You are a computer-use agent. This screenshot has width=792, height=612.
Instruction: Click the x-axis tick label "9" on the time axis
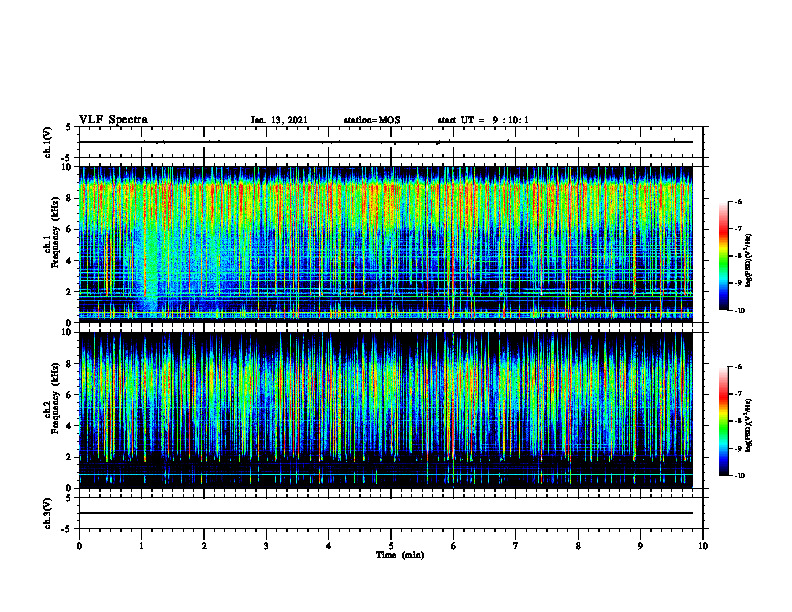point(640,546)
